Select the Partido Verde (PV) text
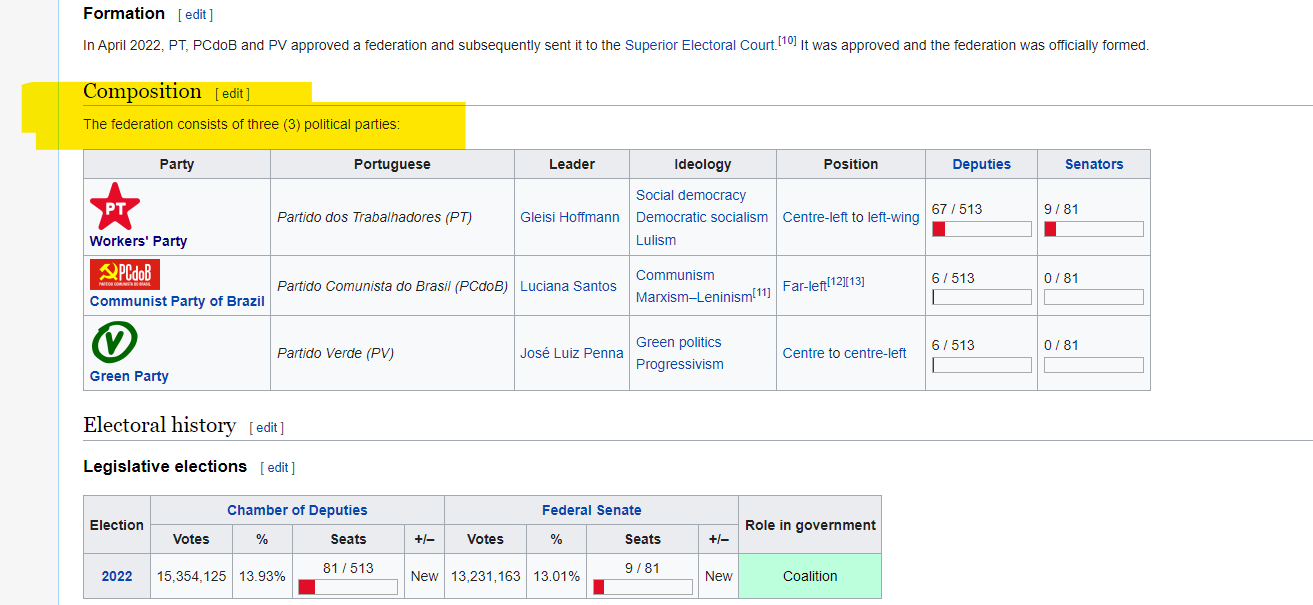The height and width of the screenshot is (605, 1313). pyautogui.click(x=335, y=353)
